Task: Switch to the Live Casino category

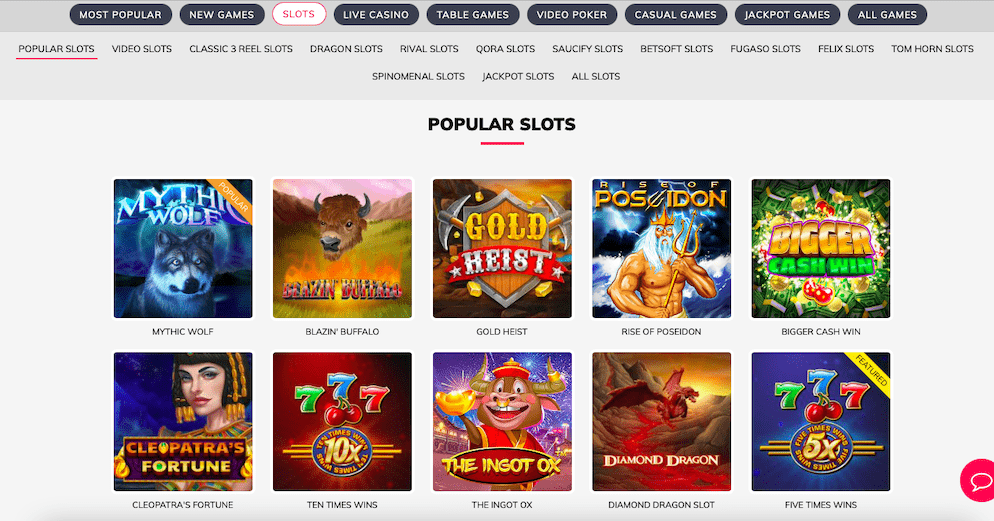Action: (376, 15)
